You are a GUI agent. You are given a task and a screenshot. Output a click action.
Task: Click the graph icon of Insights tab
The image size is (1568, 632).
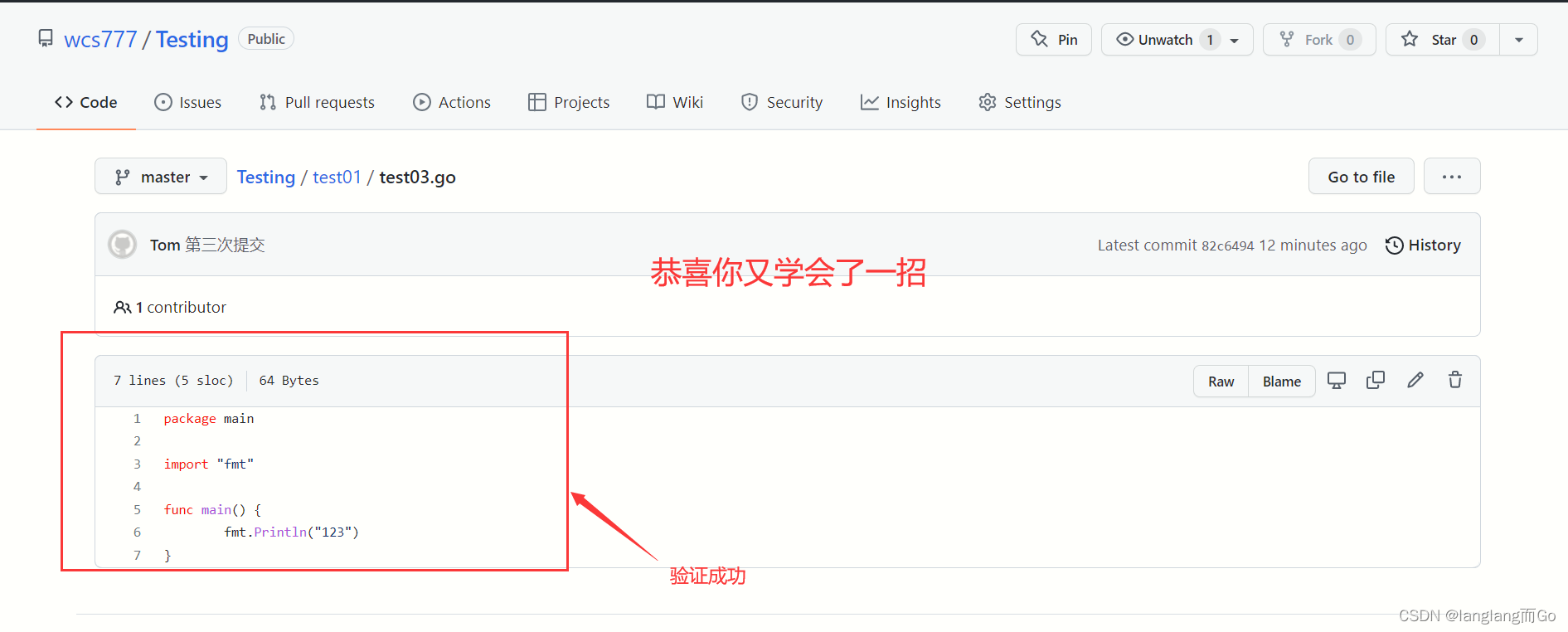[869, 102]
